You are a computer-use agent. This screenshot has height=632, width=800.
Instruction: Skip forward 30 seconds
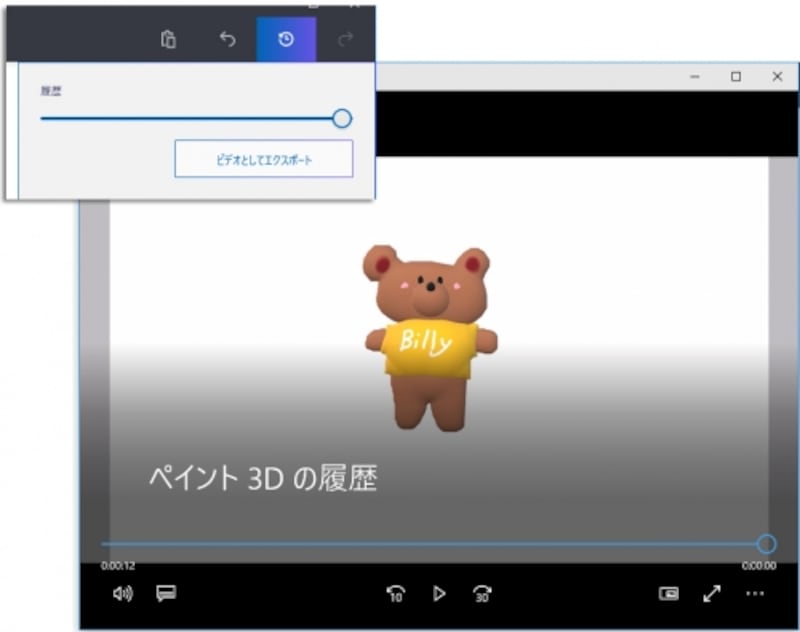pyautogui.click(x=482, y=594)
